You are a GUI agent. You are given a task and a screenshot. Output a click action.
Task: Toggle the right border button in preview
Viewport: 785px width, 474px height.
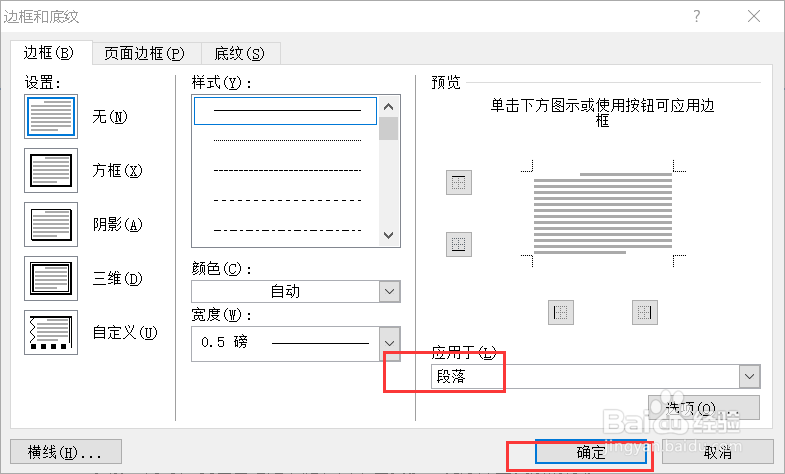point(645,312)
